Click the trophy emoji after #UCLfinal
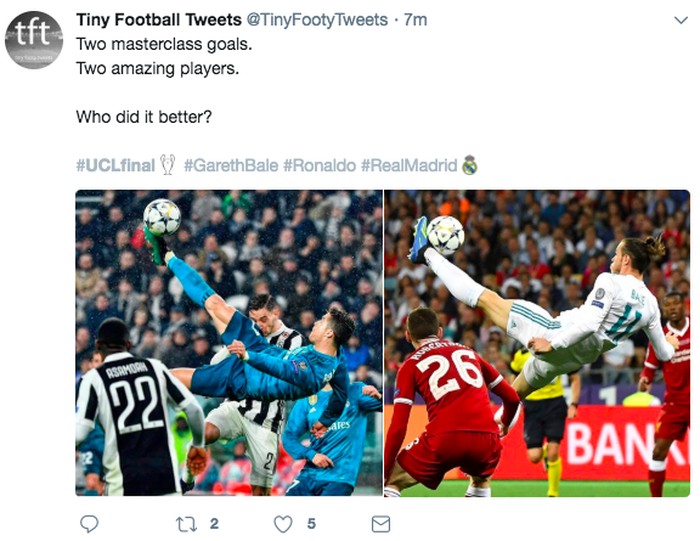This screenshot has width=700, height=541. pos(167,164)
